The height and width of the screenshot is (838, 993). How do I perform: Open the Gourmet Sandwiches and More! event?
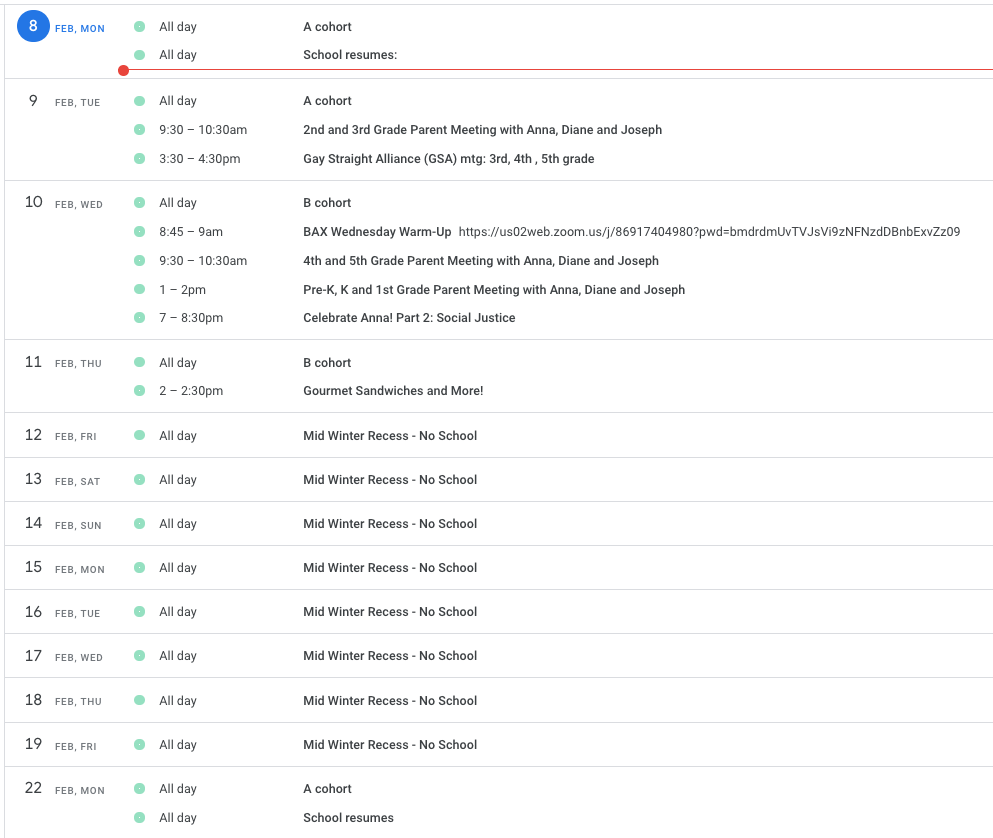pyautogui.click(x=393, y=391)
